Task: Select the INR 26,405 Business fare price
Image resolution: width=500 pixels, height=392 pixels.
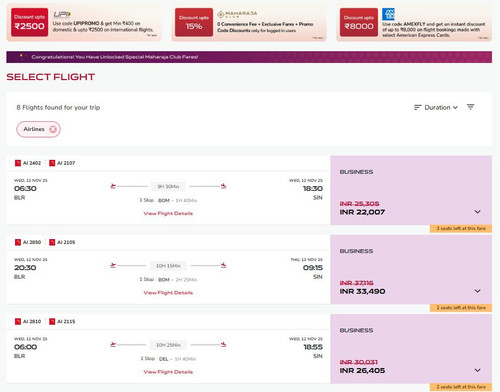Action: pyautogui.click(x=362, y=371)
